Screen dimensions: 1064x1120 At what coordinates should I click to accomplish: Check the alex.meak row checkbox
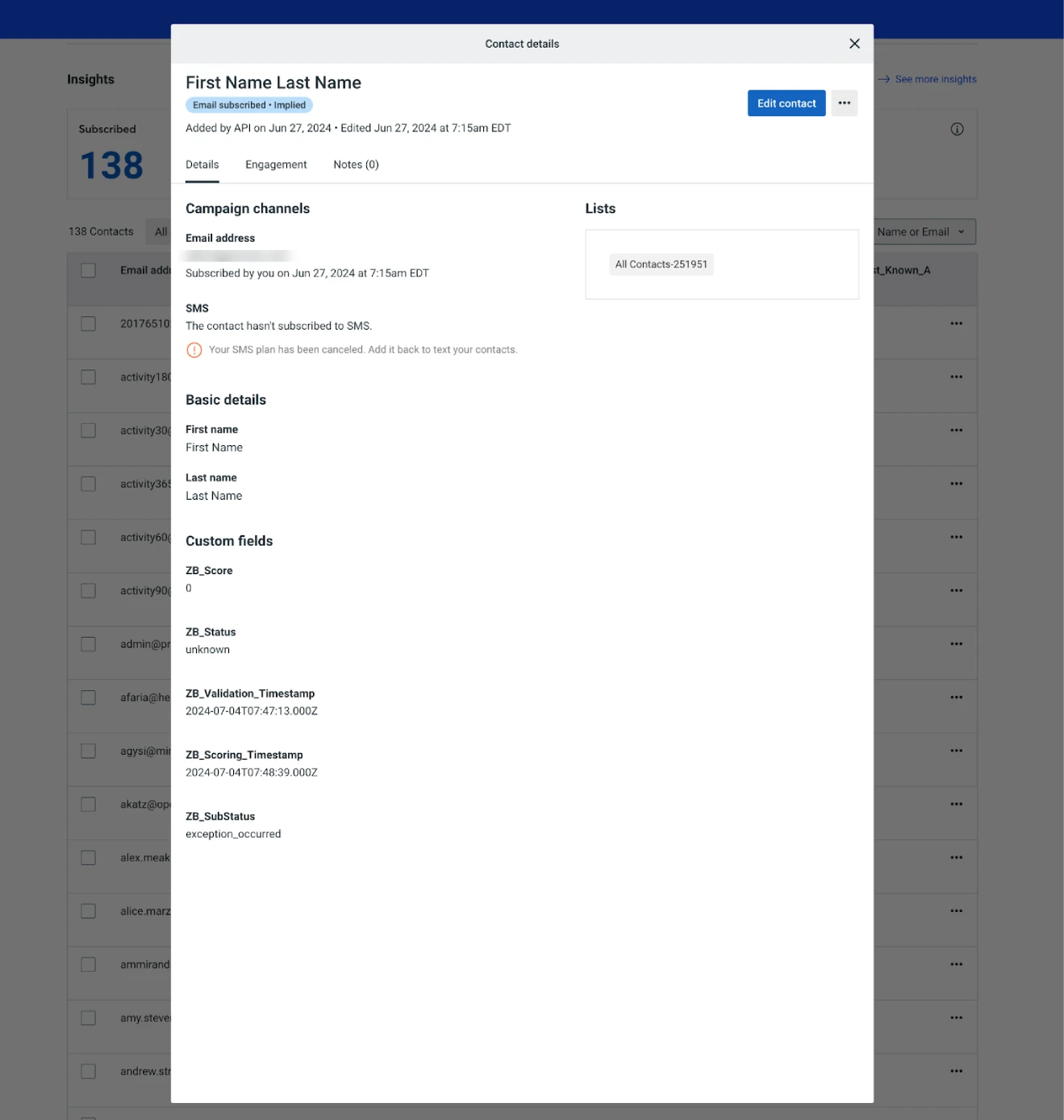88,856
